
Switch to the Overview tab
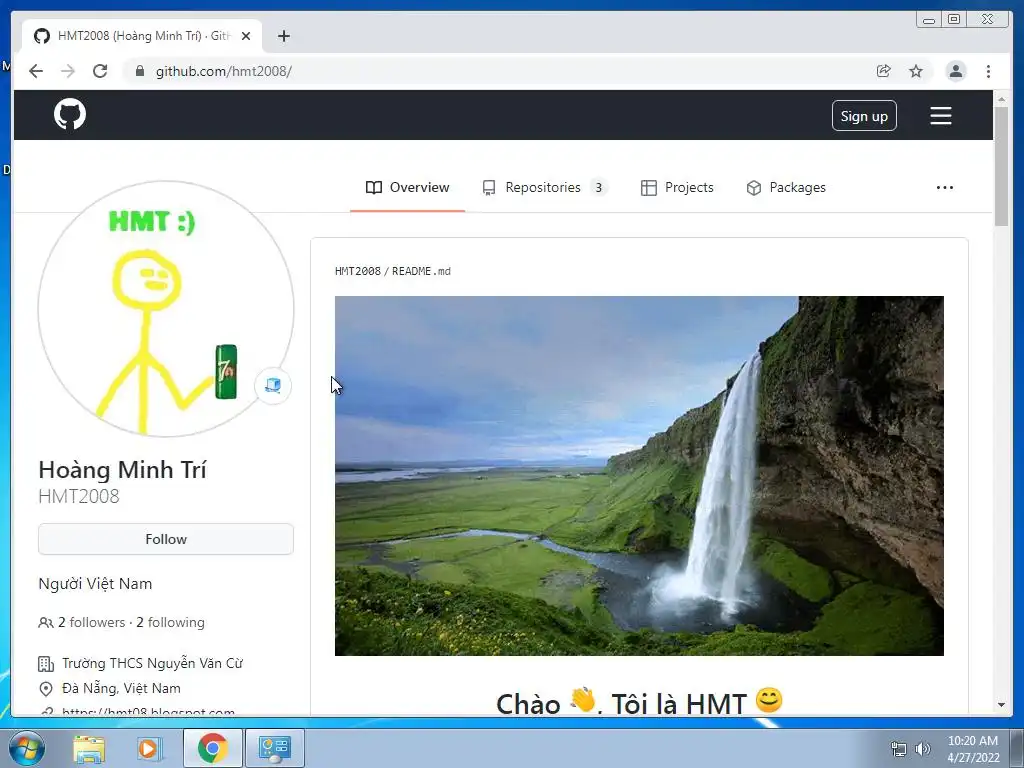click(408, 187)
